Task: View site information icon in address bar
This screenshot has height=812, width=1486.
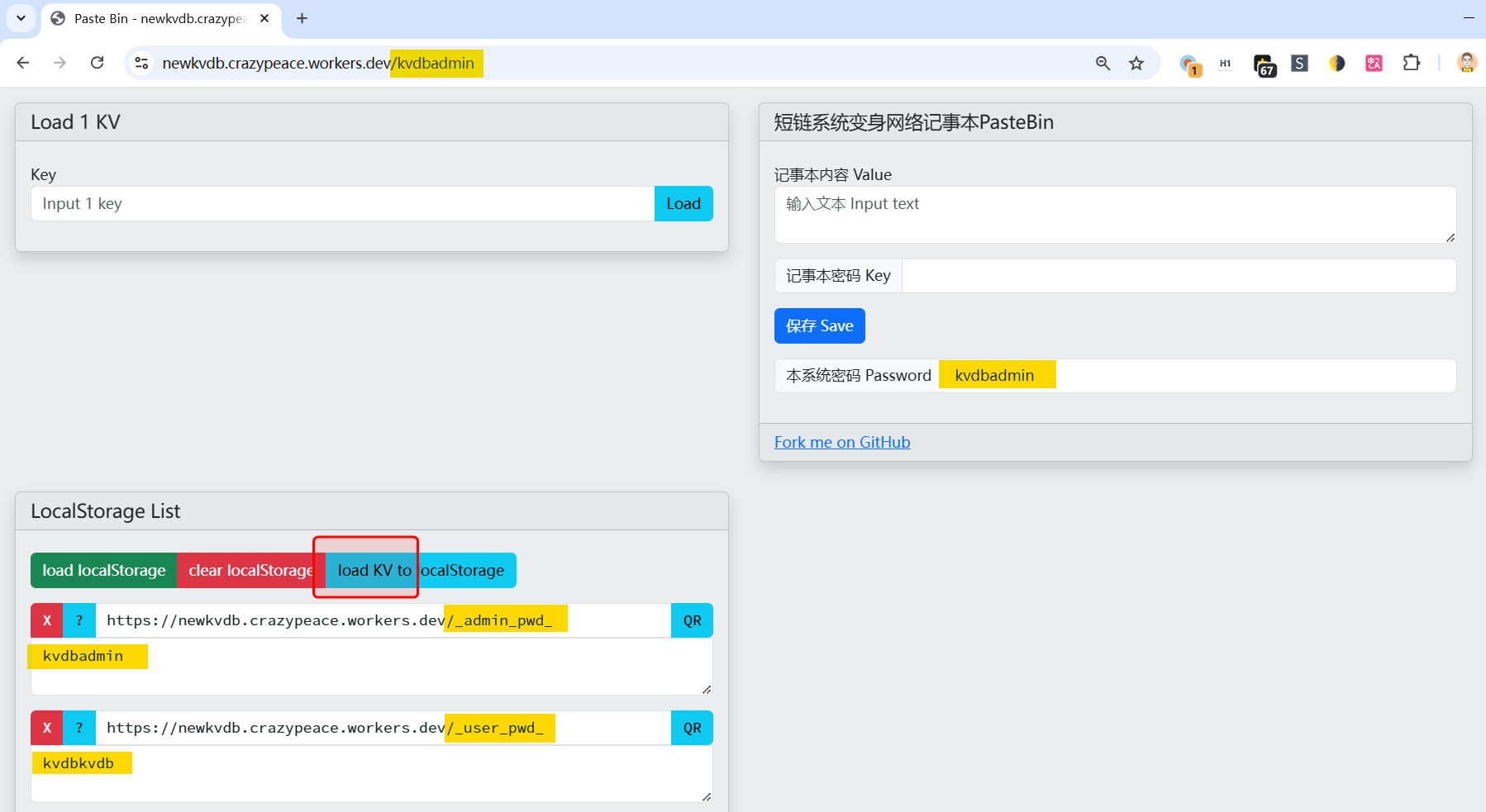Action: [142, 63]
